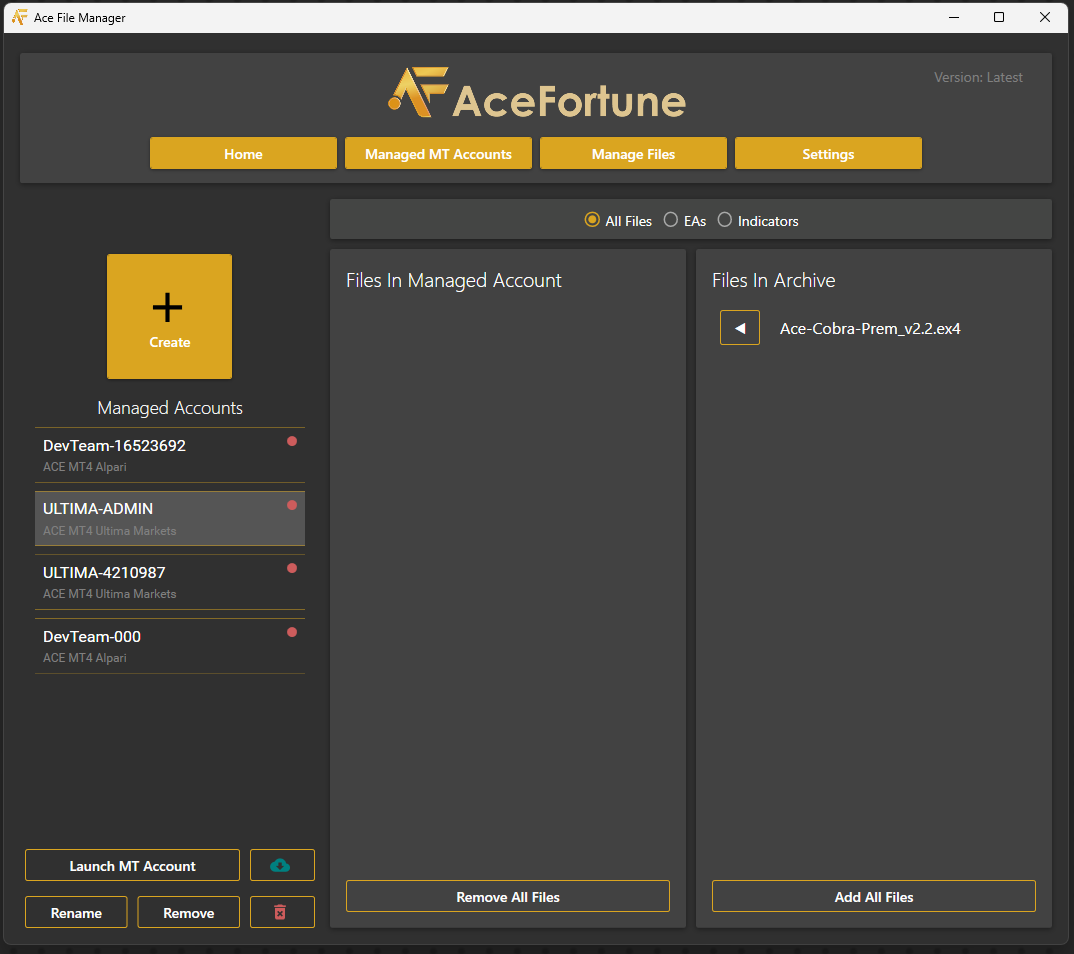Click the Ace-Cobra-Prem_v2.2.ex4 file name
This screenshot has width=1074, height=954.
pos(870,329)
